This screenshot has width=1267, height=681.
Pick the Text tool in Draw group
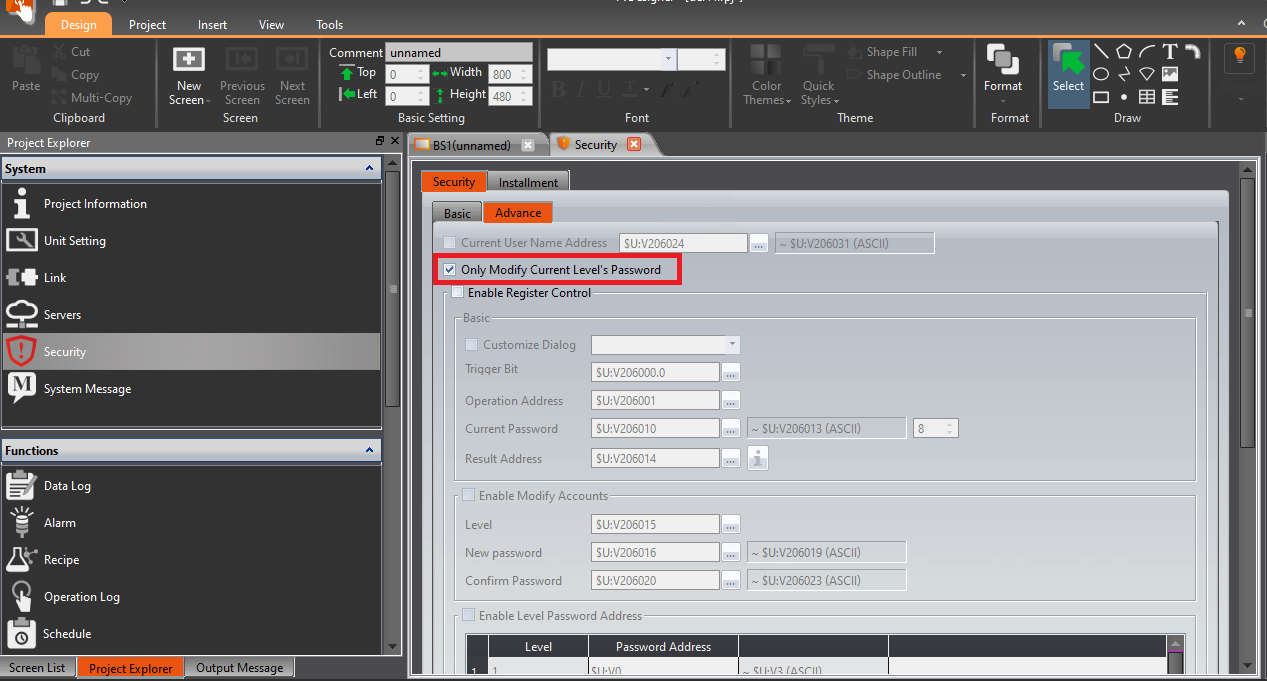coord(1169,52)
